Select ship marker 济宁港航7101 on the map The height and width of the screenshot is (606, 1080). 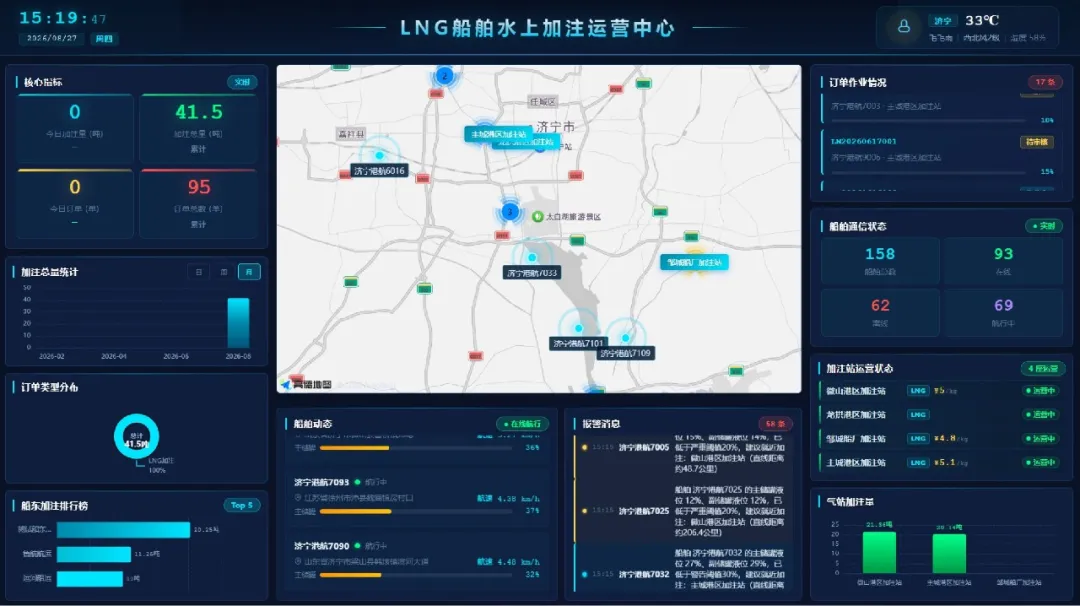tap(578, 343)
